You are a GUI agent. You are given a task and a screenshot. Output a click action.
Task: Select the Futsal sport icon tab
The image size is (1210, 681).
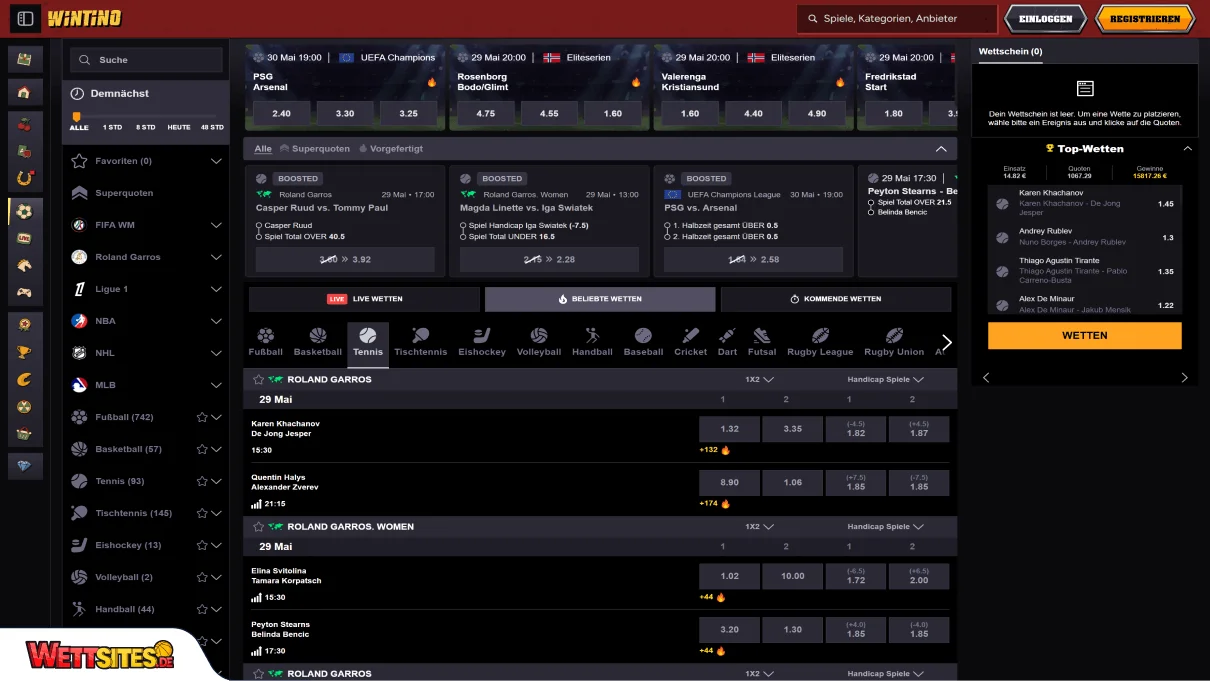coord(762,343)
